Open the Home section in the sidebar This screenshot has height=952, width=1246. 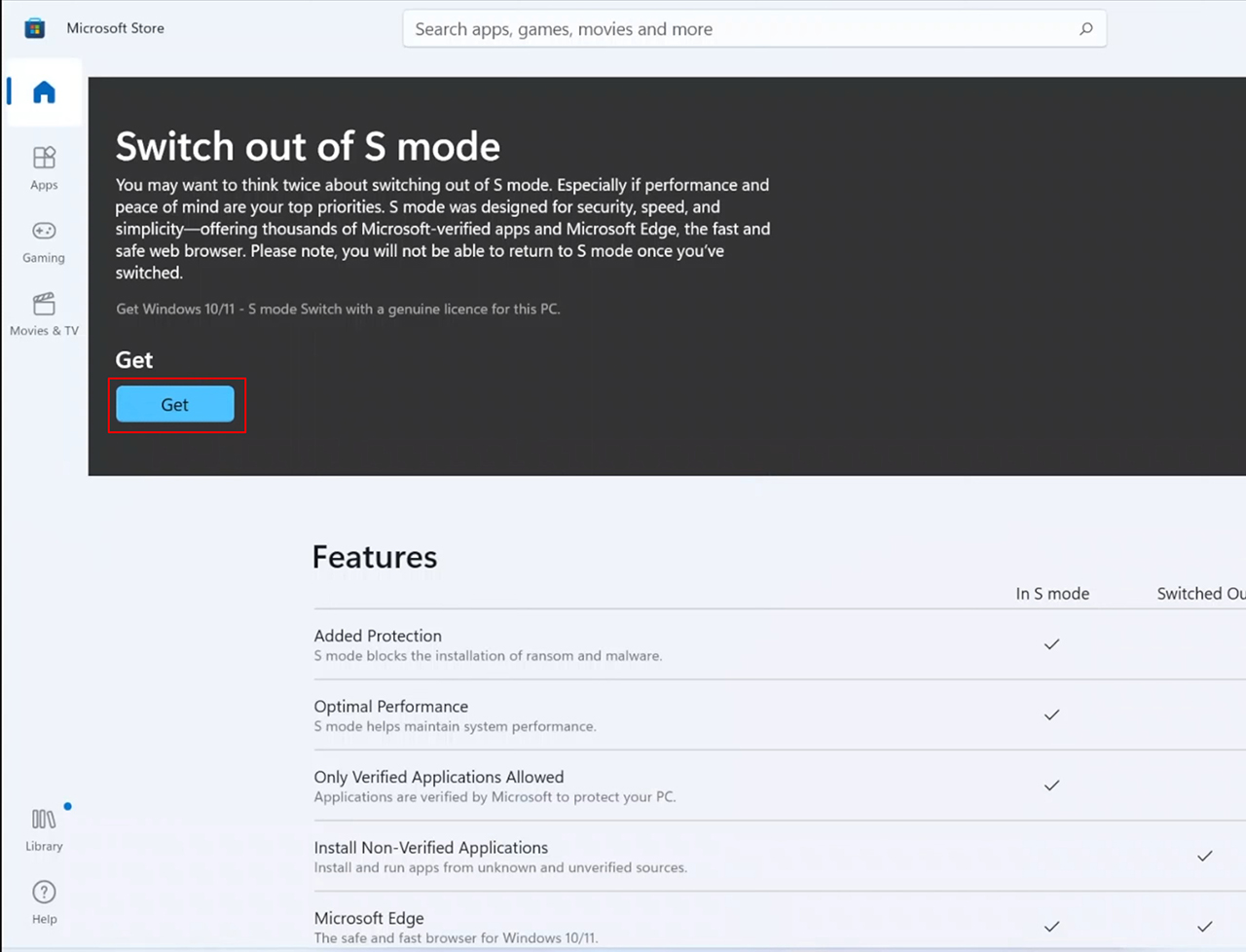(x=43, y=92)
